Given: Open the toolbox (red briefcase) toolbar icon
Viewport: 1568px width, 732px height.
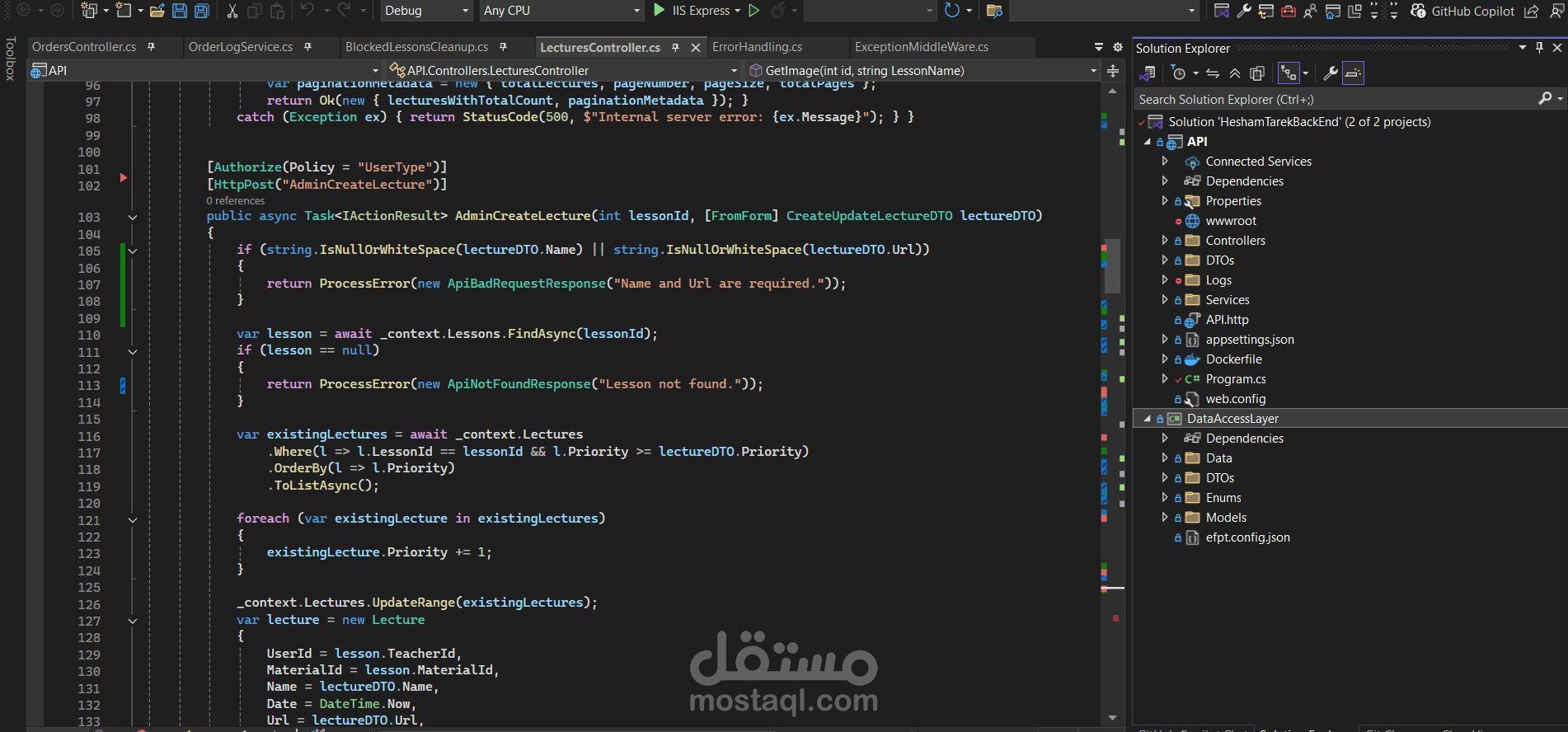Looking at the screenshot, I should point(1288,11).
